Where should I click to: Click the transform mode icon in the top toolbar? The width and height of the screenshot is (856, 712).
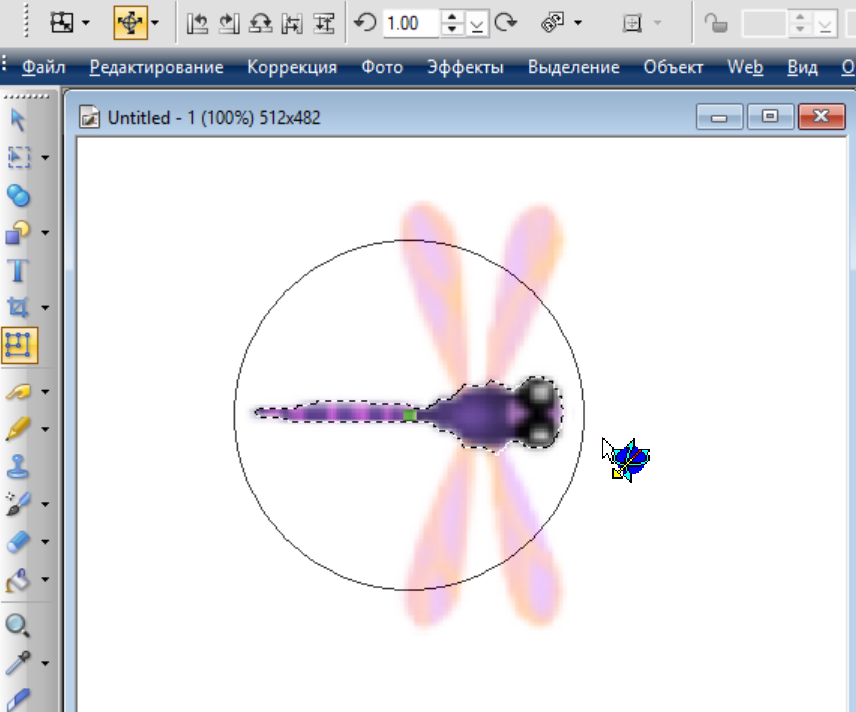[x=62, y=22]
